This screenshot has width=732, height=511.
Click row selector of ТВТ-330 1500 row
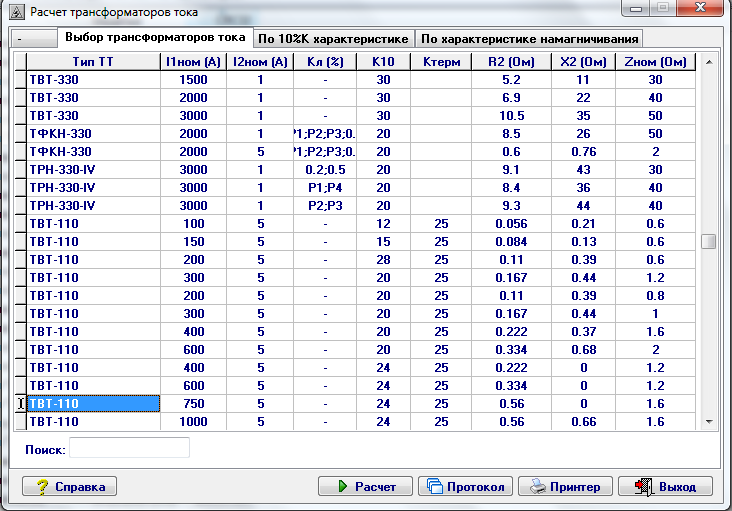click(21, 80)
